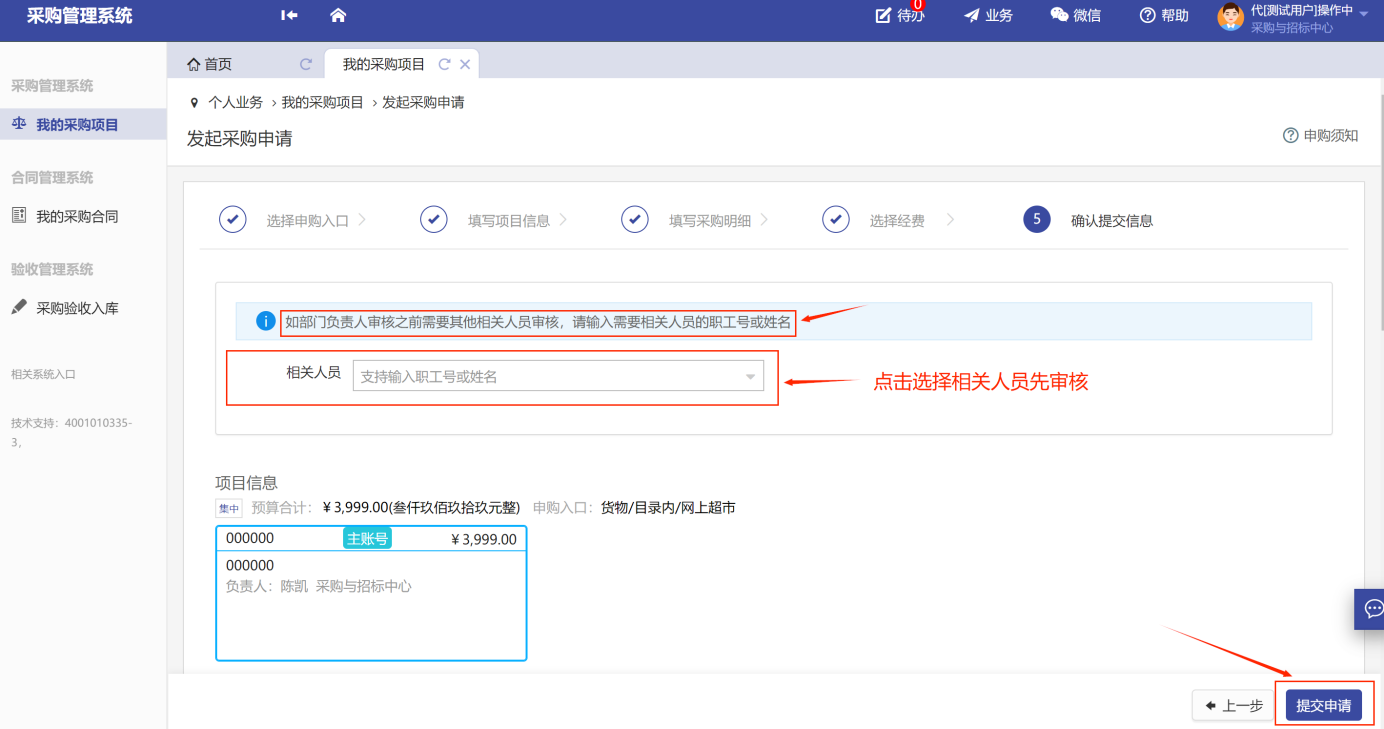Go back with the 上一步 button
The width and height of the screenshot is (1384, 729).
tap(1233, 705)
